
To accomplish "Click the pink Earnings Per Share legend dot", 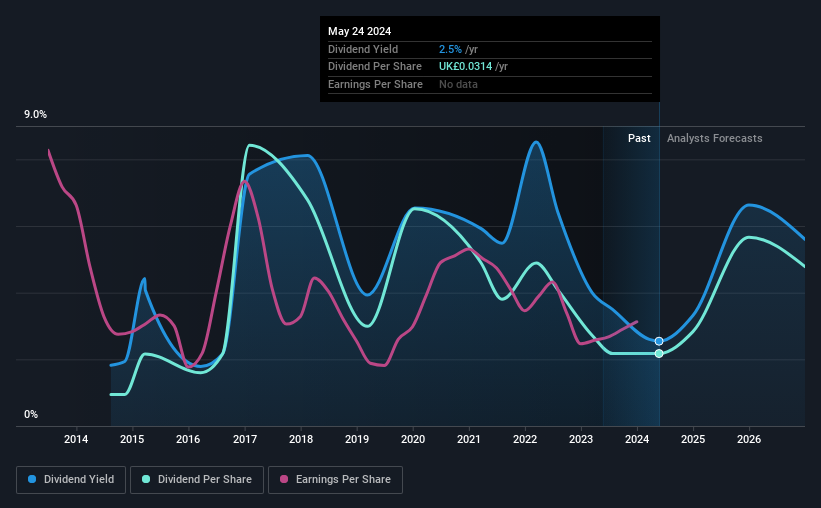I will coord(284,479).
